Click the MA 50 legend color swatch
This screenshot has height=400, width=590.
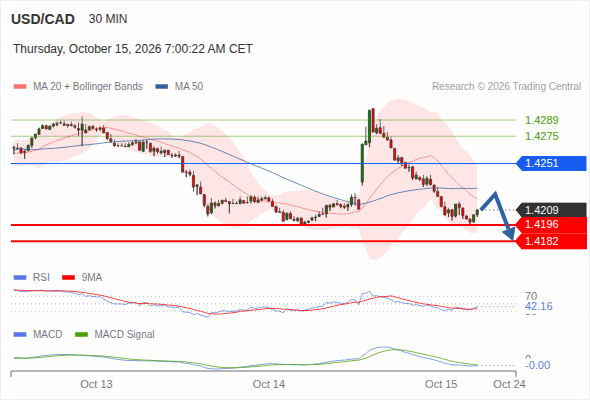(162, 87)
